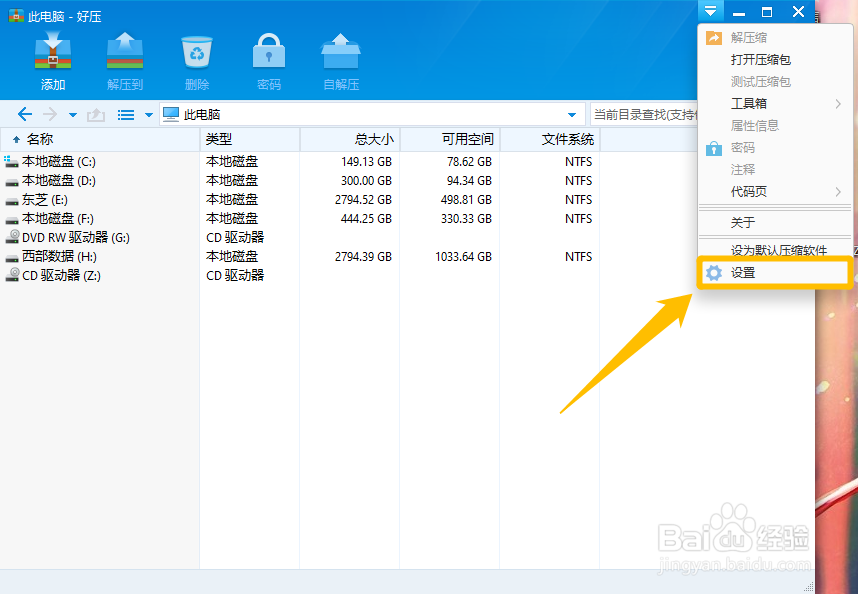Sort by the 可用空间 column header
Screen dimensions: 858x594
(x=450, y=139)
